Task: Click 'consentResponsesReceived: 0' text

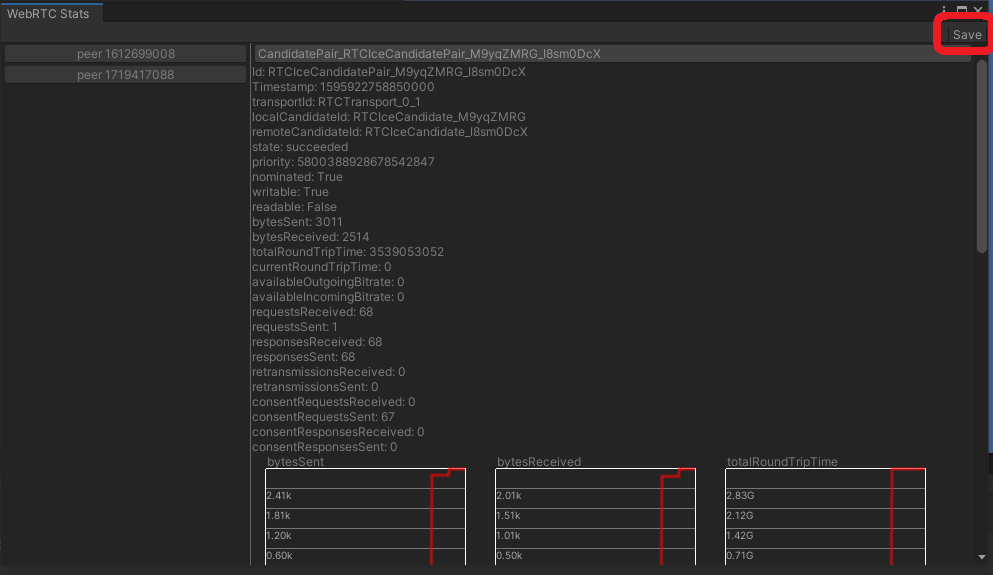Action: click(x=338, y=432)
